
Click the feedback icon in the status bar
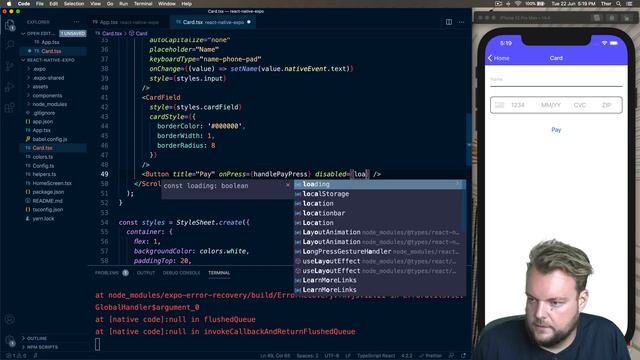[x=451, y=356]
